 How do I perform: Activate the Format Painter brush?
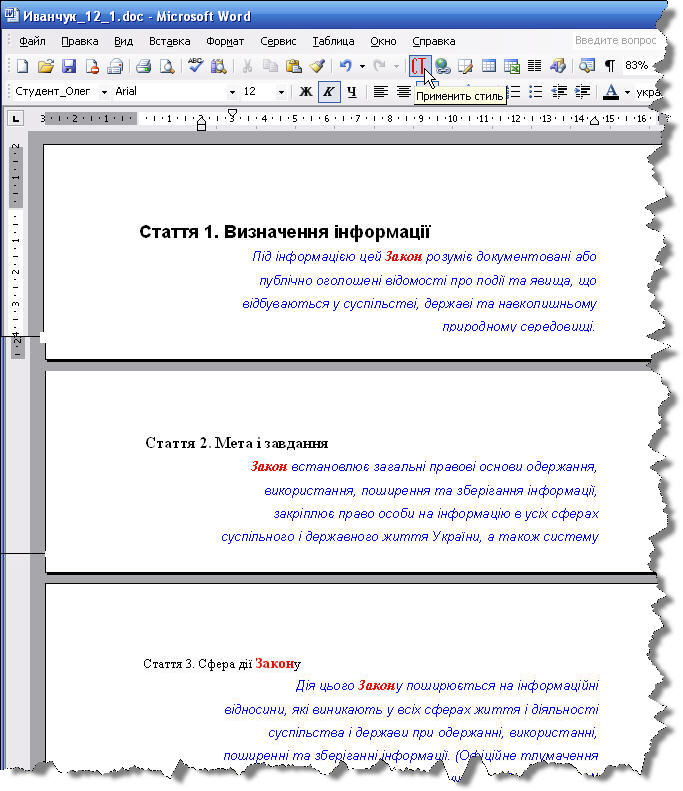point(317,66)
